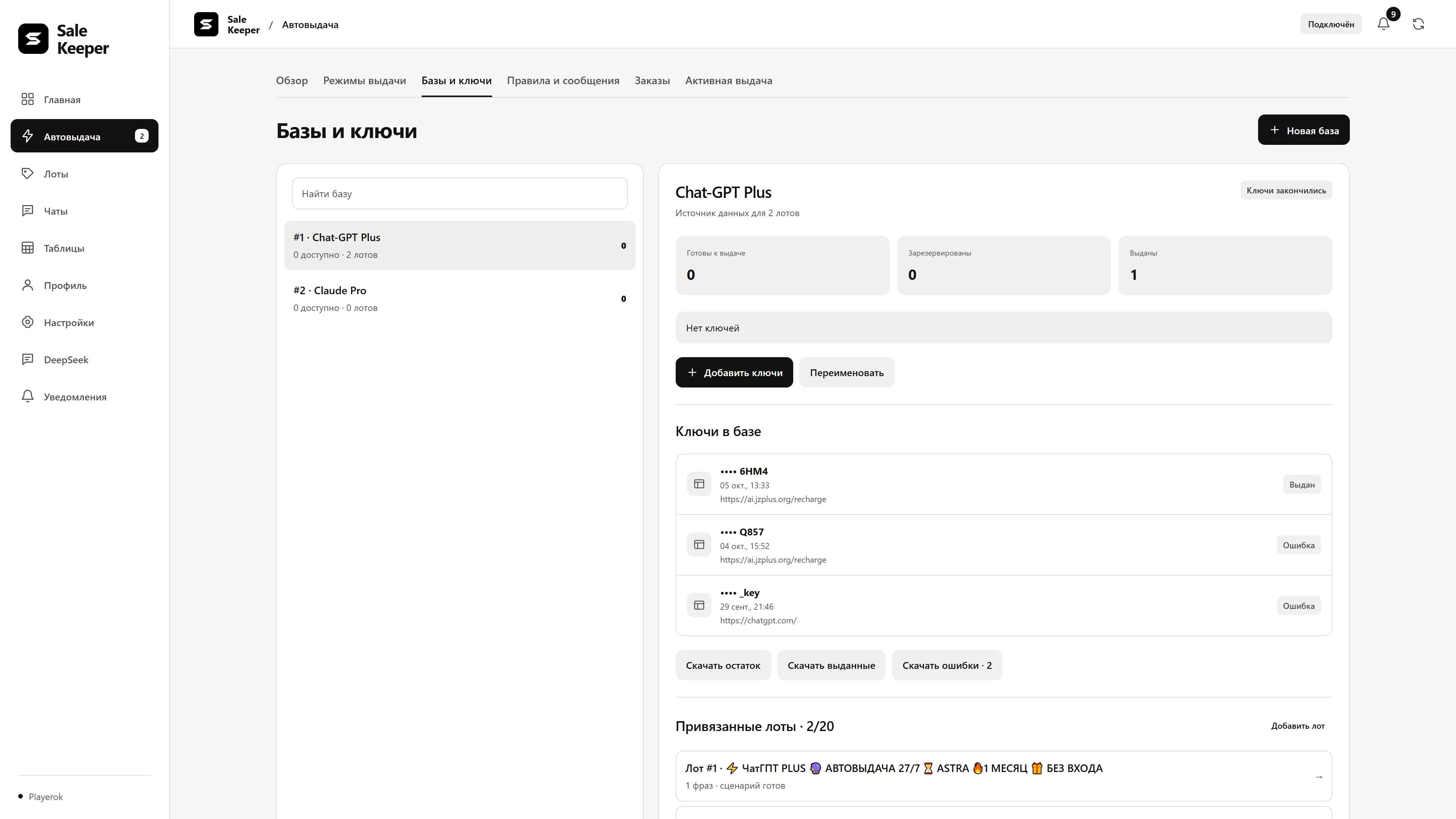
Task: Select base #2 · Claude Pro
Action: coord(460,298)
